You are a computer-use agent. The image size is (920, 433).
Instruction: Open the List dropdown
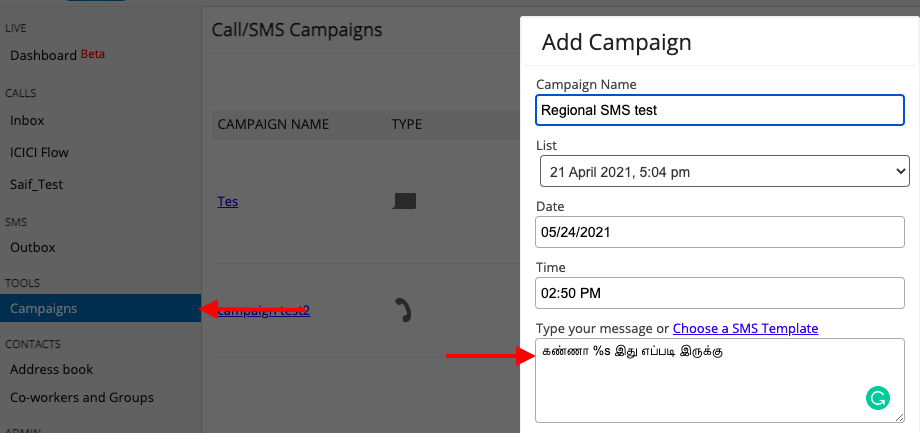click(x=725, y=171)
